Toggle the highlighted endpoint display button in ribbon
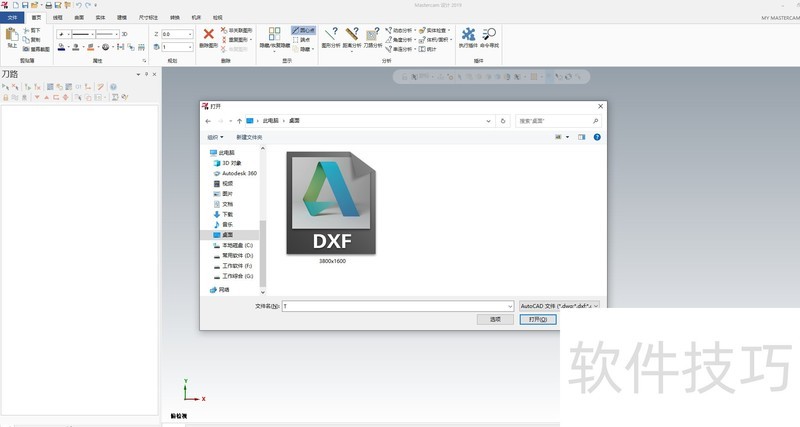Screen dimensions: 800x427 (304, 31)
